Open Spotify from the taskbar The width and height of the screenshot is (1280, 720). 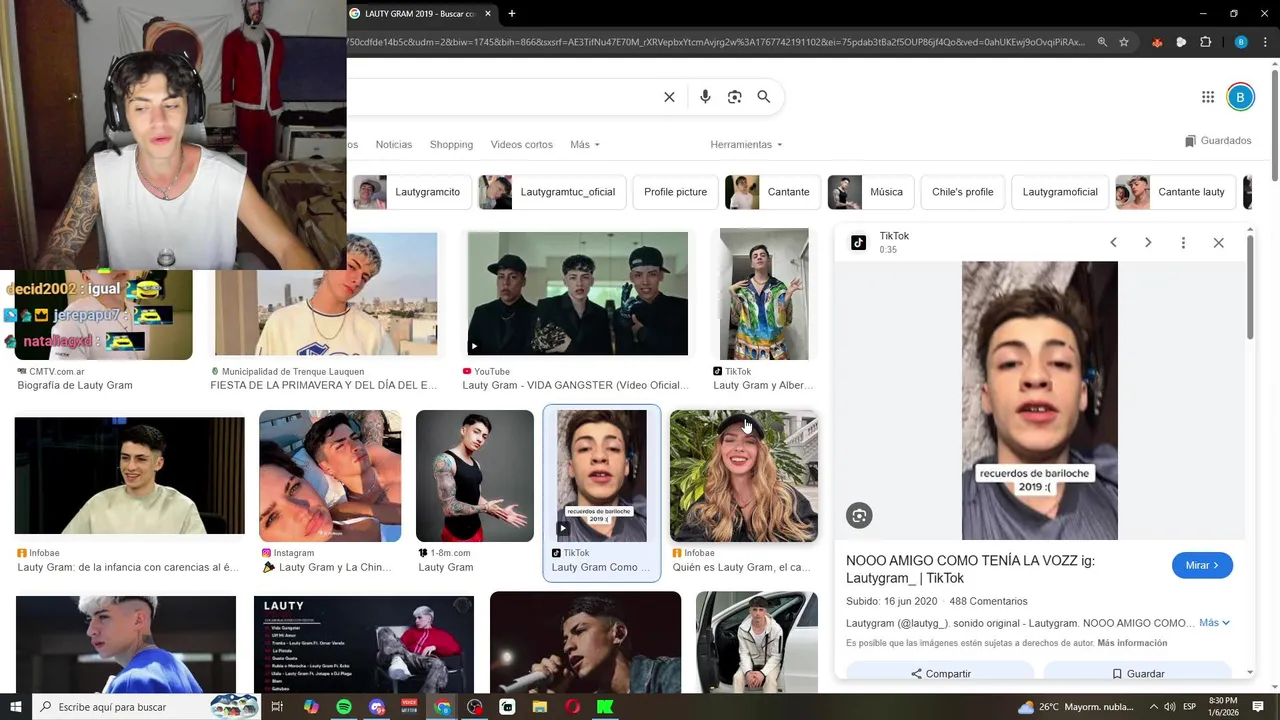344,707
